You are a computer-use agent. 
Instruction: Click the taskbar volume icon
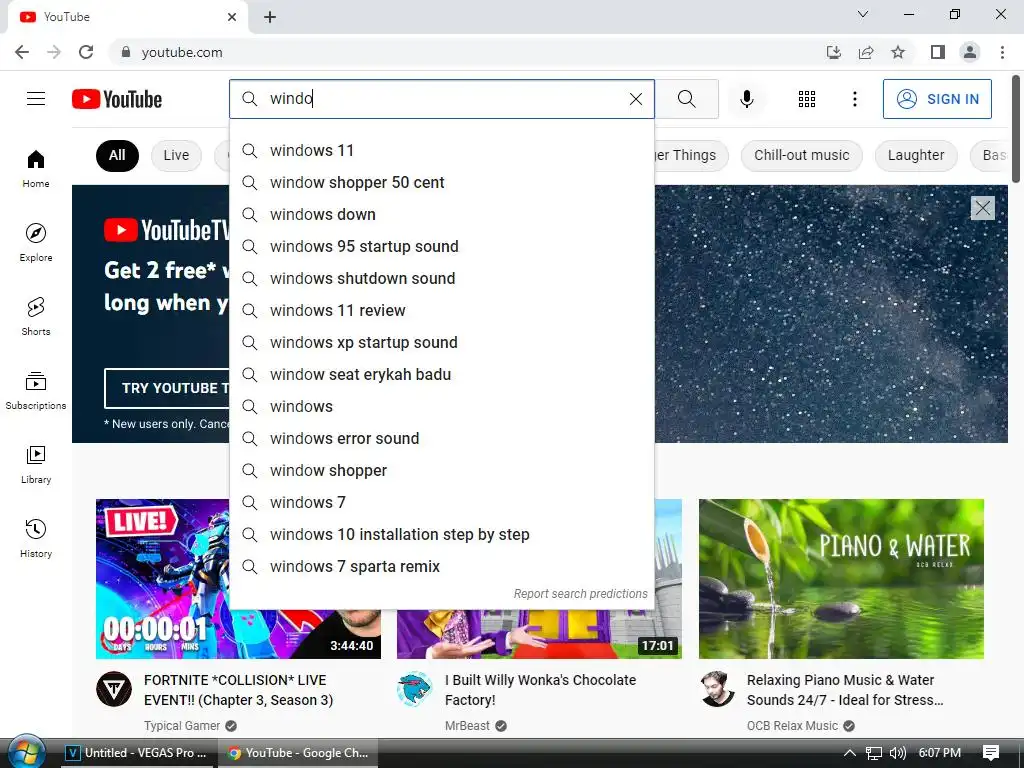[898, 753]
